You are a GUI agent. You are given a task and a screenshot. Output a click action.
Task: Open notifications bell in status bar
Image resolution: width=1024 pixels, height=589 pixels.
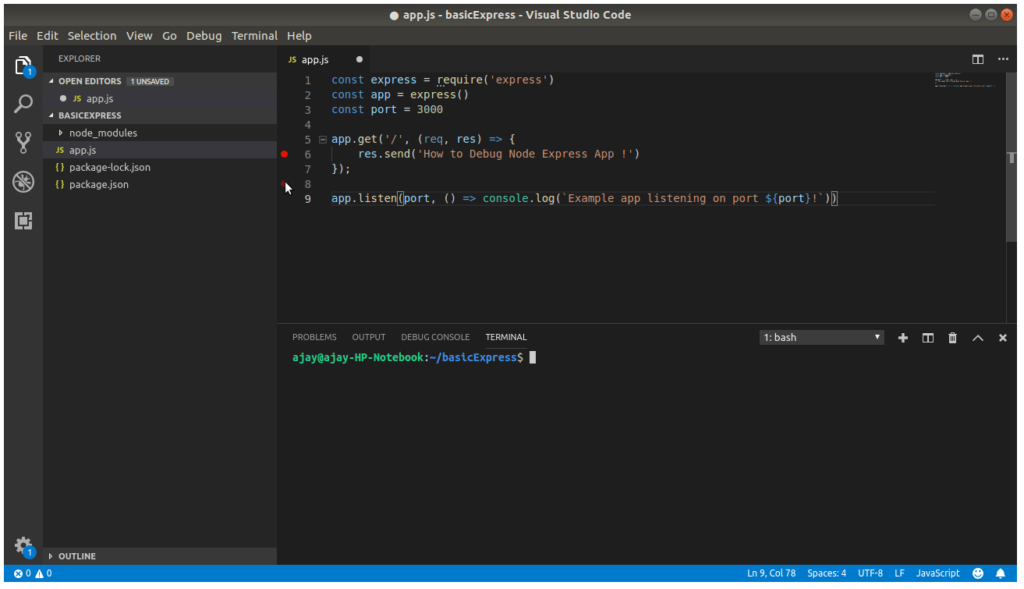(x=1000, y=574)
